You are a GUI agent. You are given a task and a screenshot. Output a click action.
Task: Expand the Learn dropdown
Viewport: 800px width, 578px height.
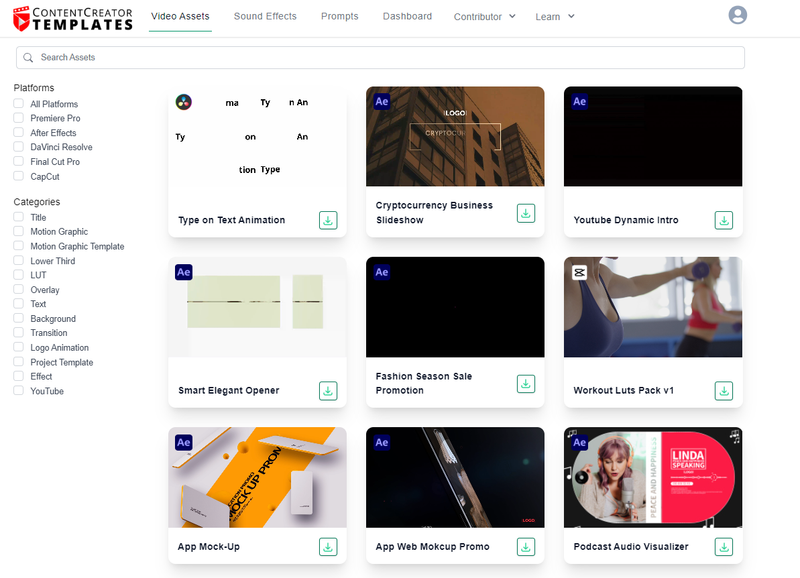click(554, 16)
